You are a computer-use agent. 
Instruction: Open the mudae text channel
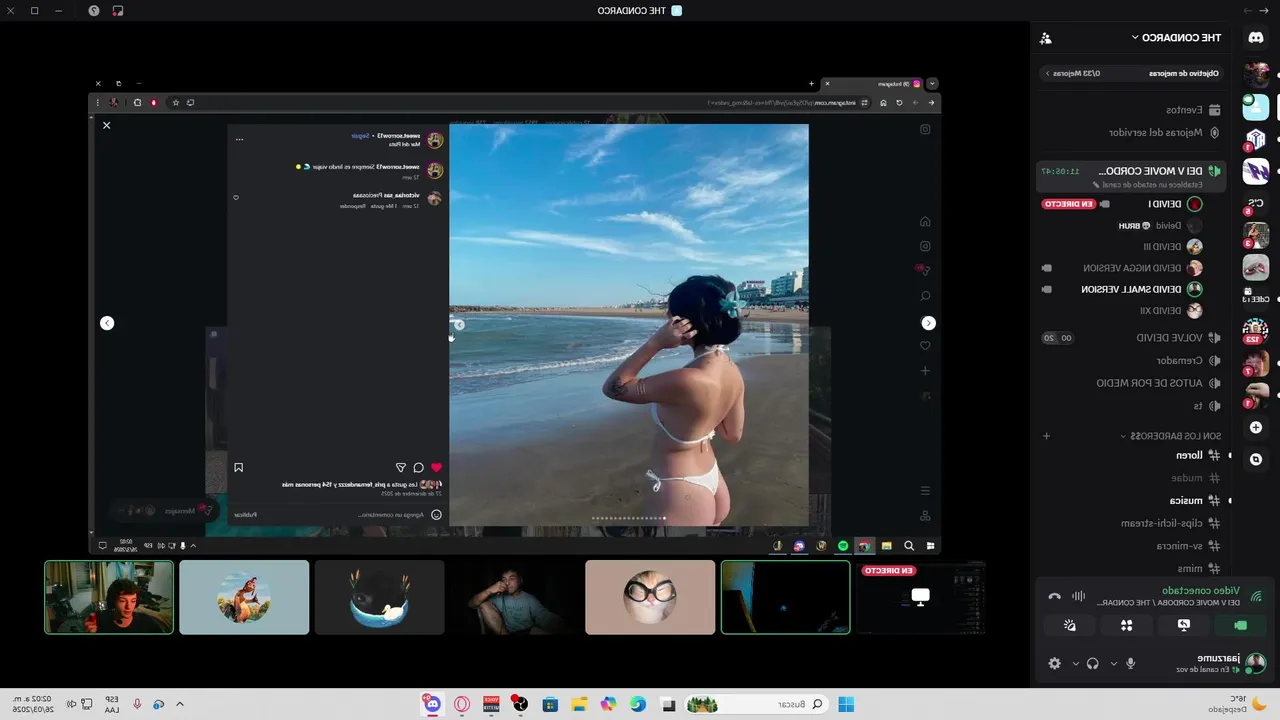[1195, 478]
